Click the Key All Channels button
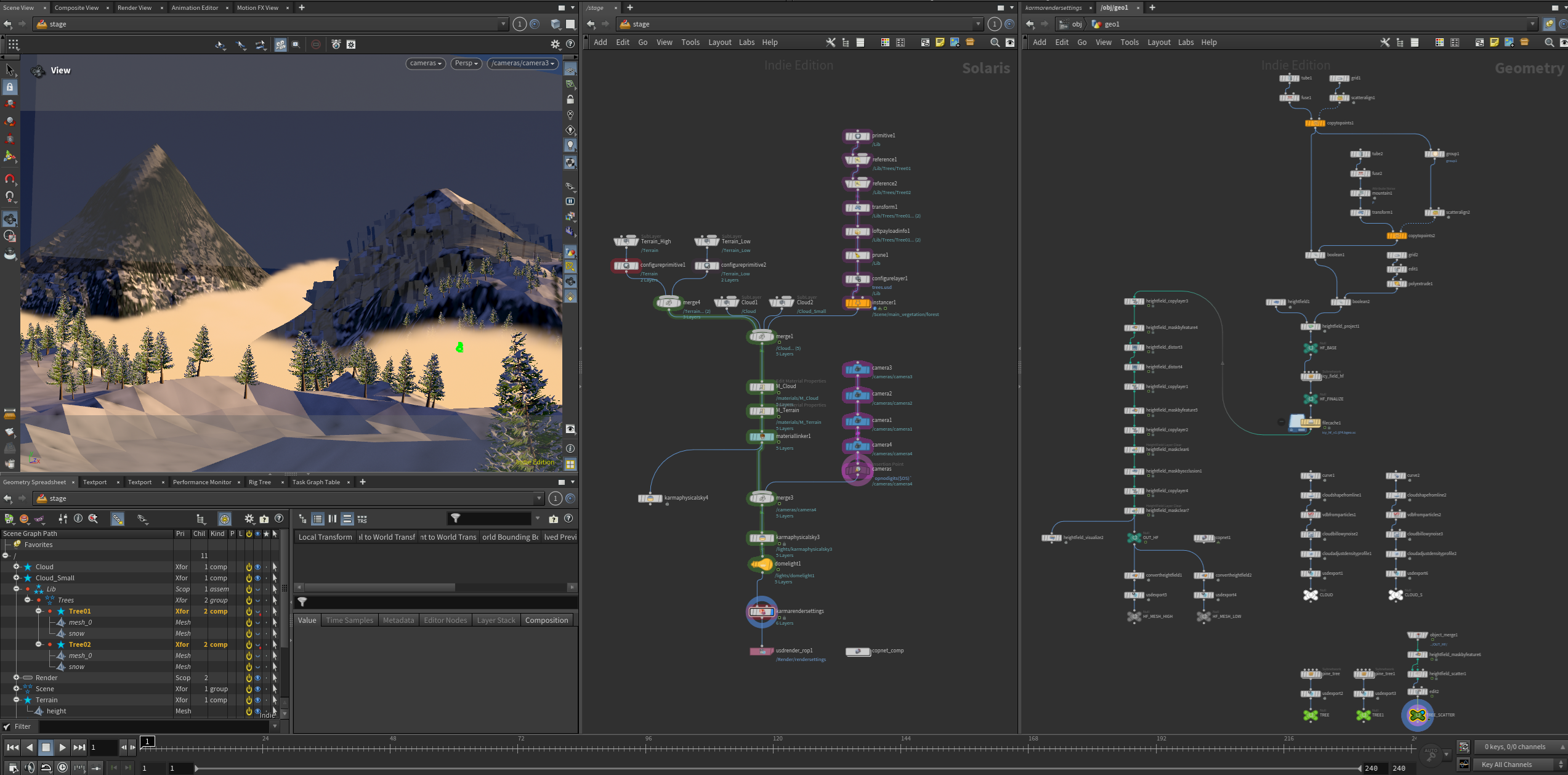The image size is (1568, 775). point(1506,765)
